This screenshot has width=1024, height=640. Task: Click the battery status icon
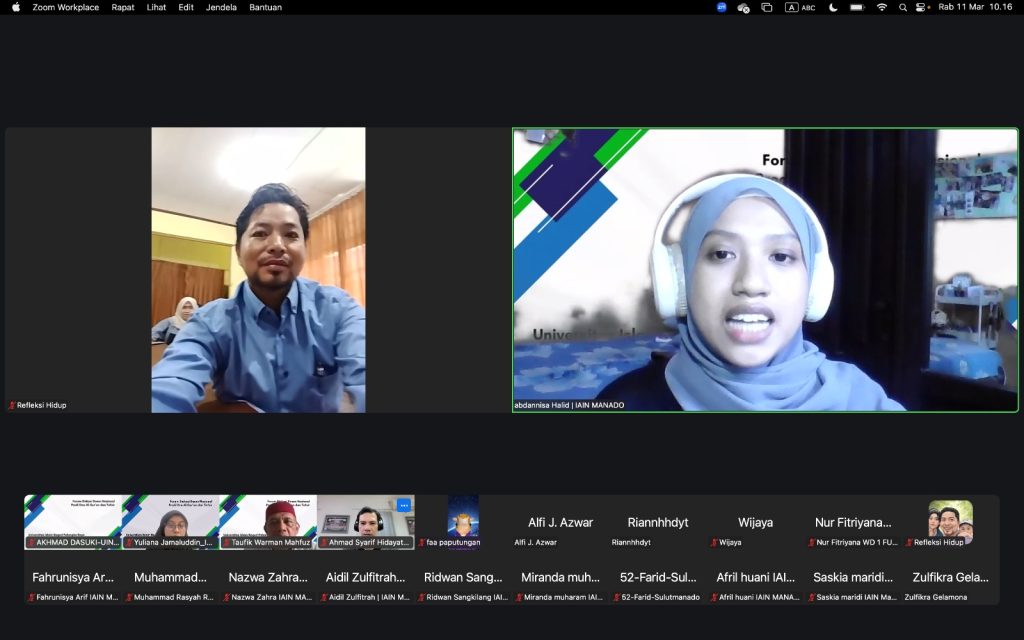(x=857, y=7)
